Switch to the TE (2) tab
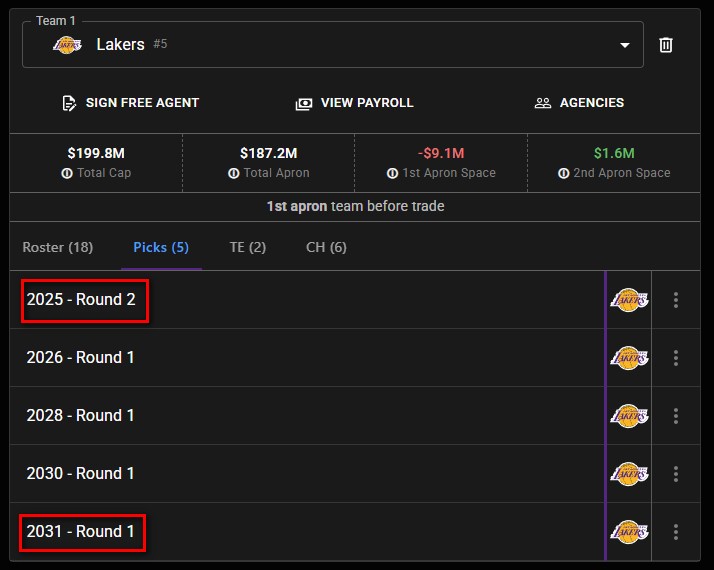This screenshot has width=714, height=570. tap(247, 247)
